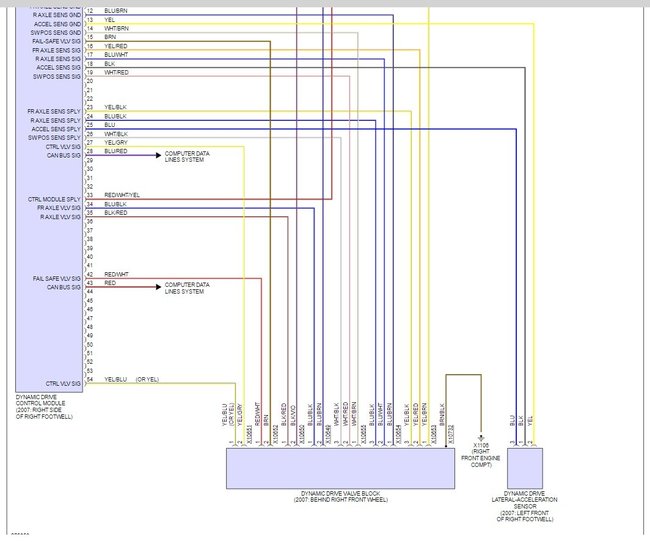
Task: Select the FAIL-SAFE VLV SIG label at pin 15
Action: pyautogui.click(x=56, y=41)
